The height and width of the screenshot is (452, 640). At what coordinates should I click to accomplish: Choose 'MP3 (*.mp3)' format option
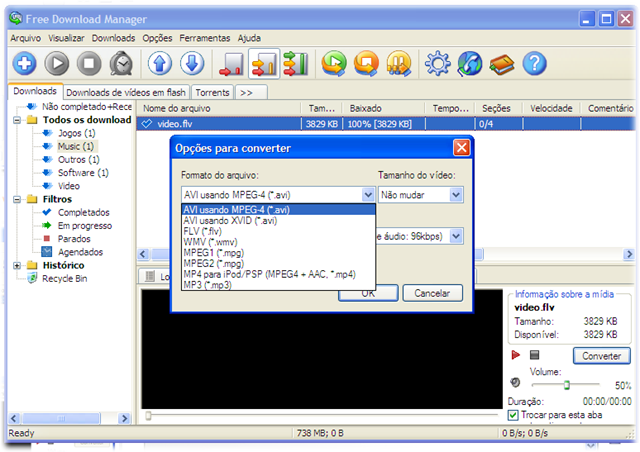click(x=278, y=285)
